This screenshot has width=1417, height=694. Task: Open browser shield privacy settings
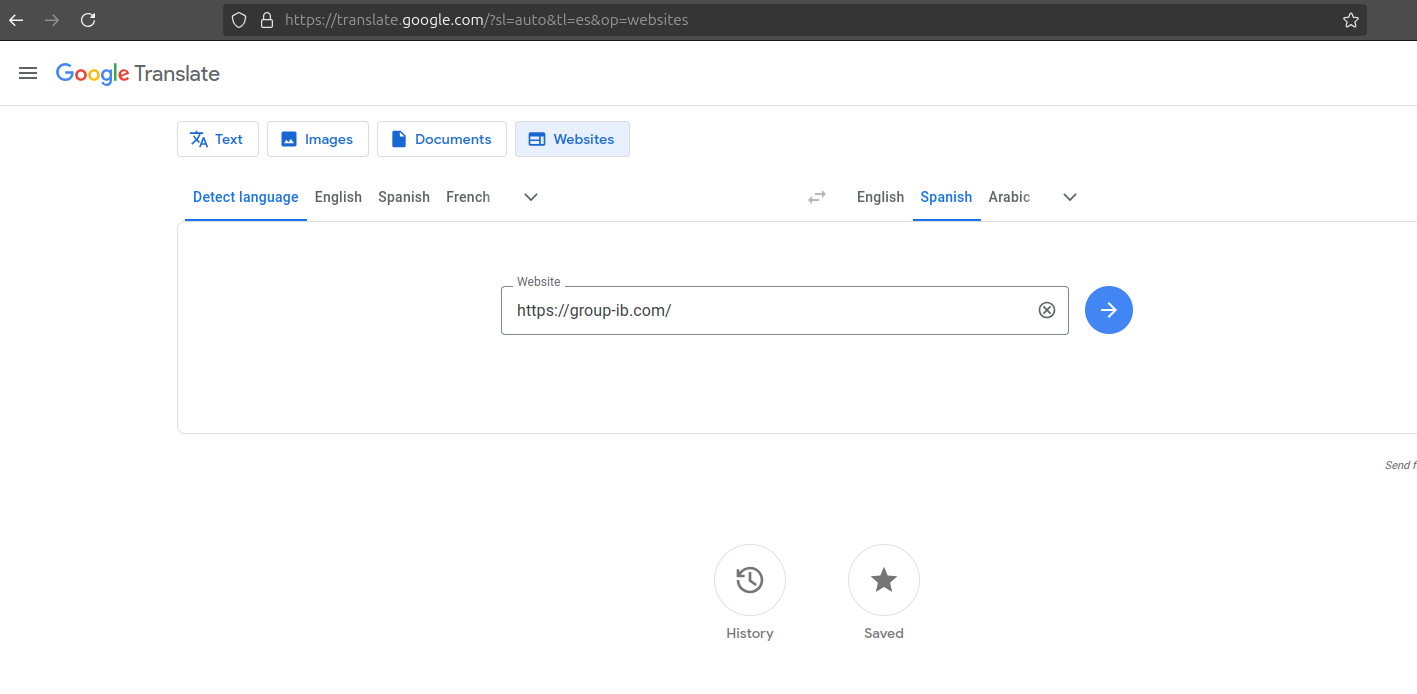238,19
